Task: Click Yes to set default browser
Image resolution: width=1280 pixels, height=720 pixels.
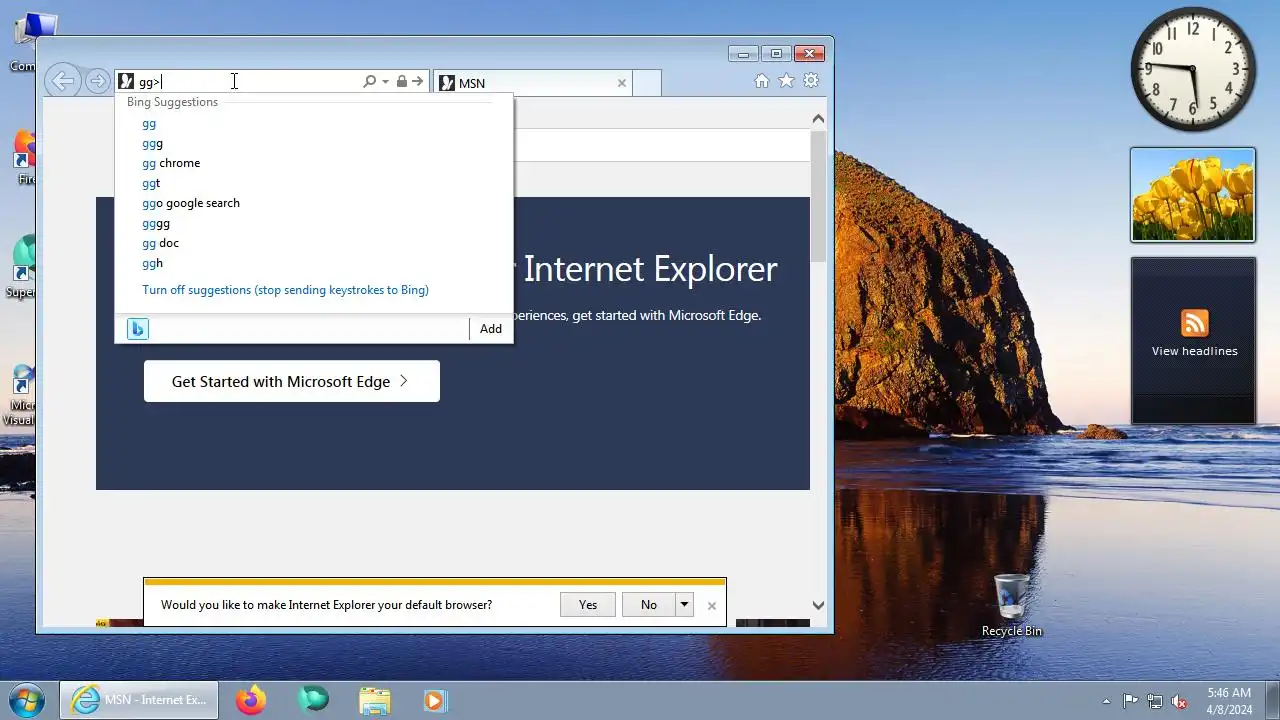Action: (x=588, y=604)
